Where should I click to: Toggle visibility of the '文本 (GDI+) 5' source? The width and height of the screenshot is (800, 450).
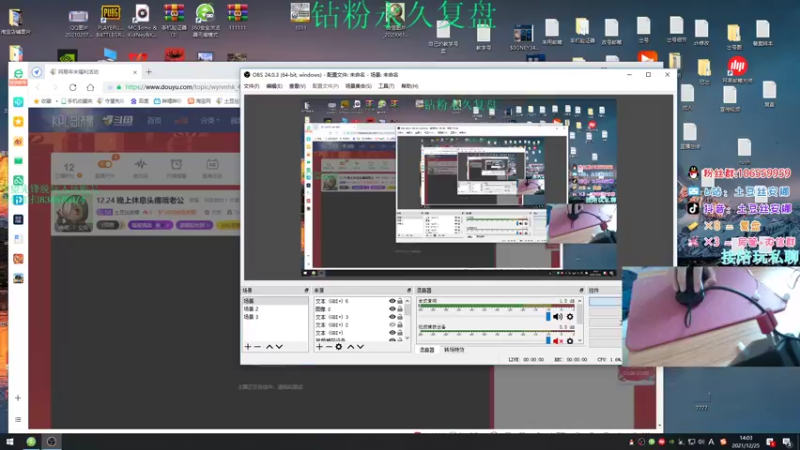click(392, 301)
